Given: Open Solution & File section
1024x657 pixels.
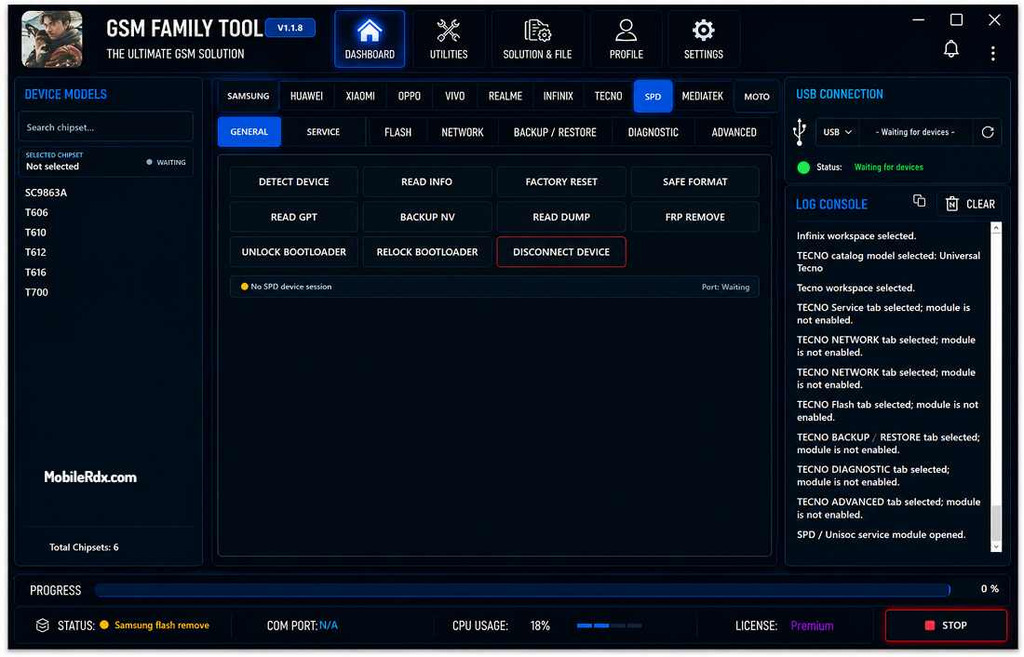Looking at the screenshot, I should [x=537, y=39].
